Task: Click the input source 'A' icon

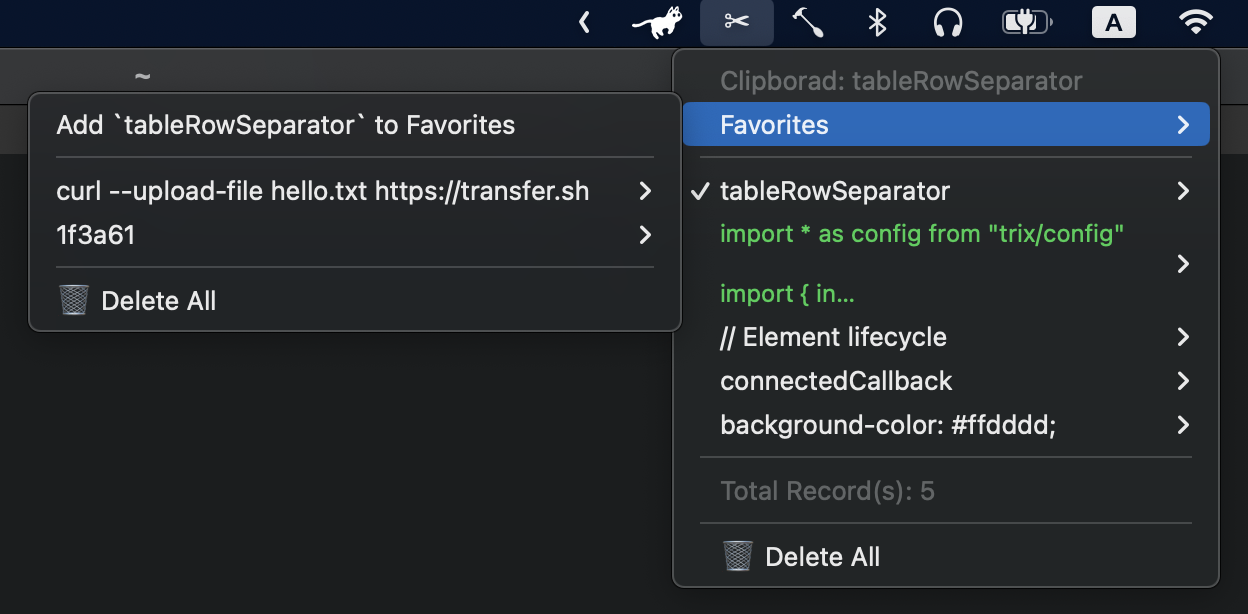Action: click(1114, 22)
